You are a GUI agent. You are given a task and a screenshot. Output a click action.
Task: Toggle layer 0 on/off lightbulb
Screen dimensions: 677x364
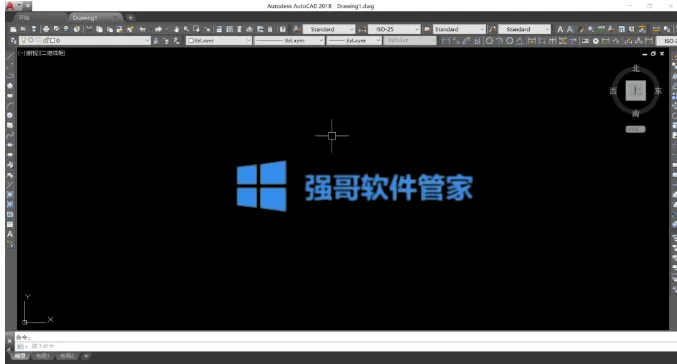click(24, 40)
